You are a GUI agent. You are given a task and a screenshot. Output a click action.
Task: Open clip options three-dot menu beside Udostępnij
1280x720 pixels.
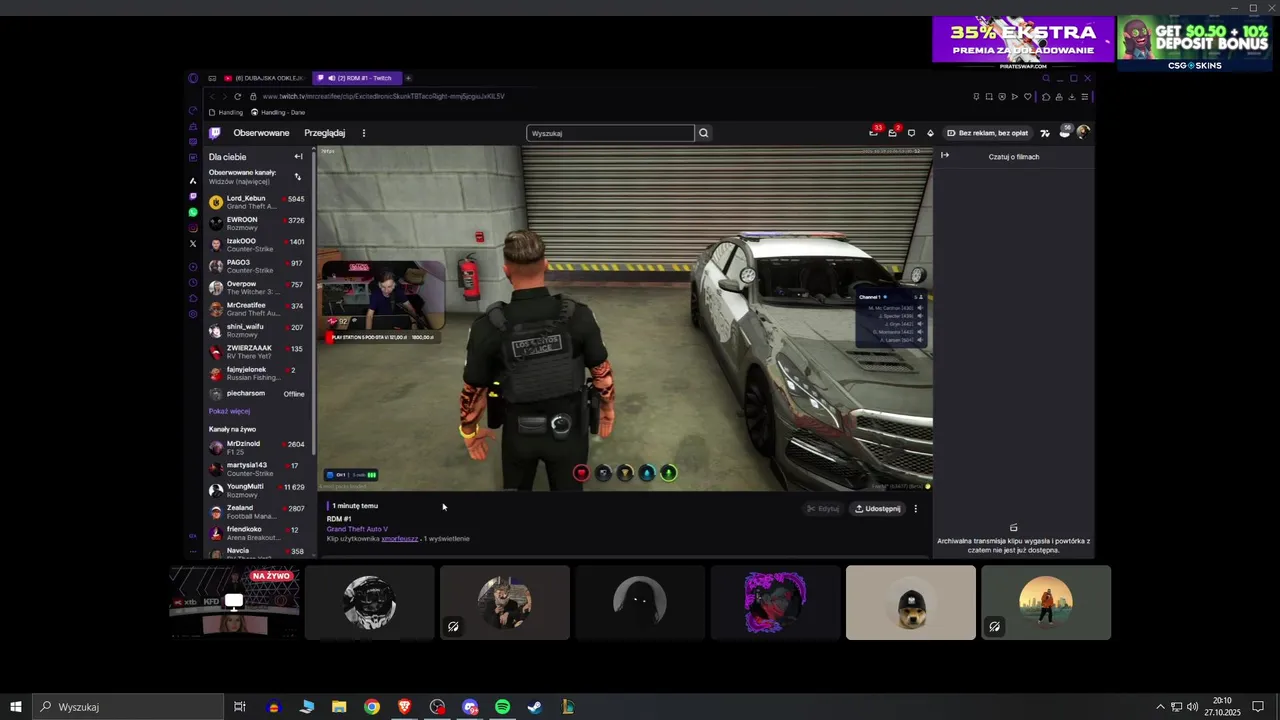[x=915, y=509]
